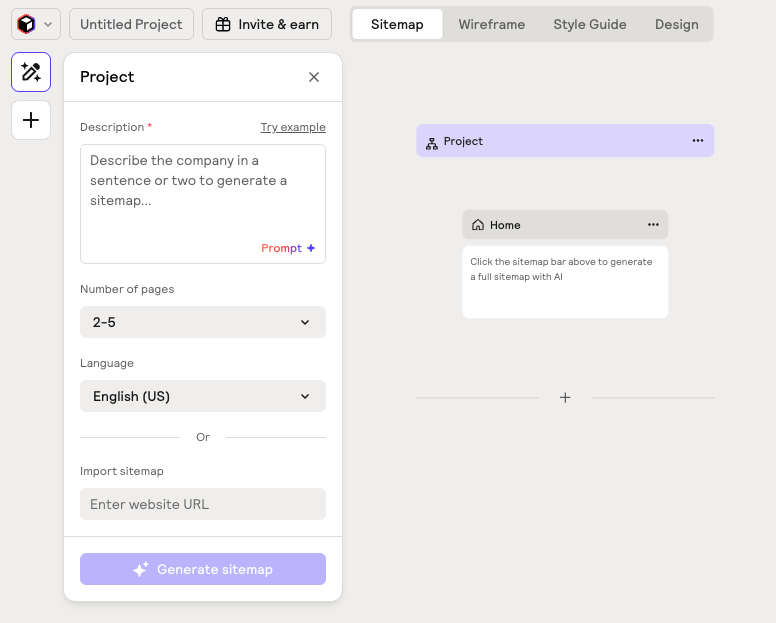Viewport: 776px width, 623px height.
Task: Open the Language dropdown
Action: (203, 396)
